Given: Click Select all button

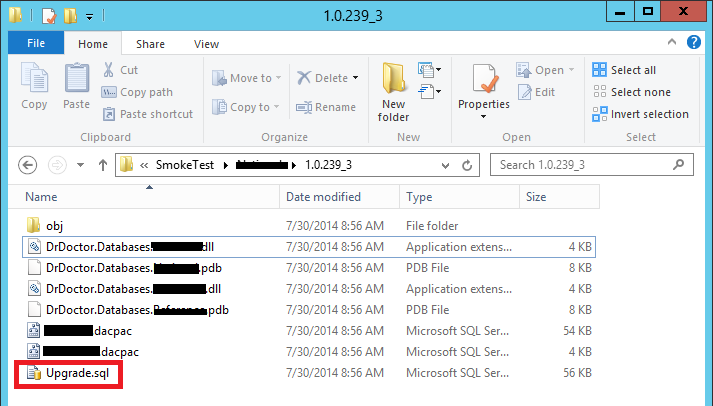Looking at the screenshot, I should pos(625,70).
